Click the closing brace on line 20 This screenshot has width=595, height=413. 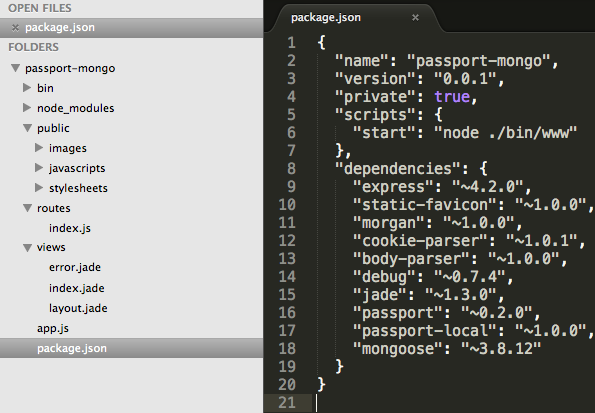point(321,384)
